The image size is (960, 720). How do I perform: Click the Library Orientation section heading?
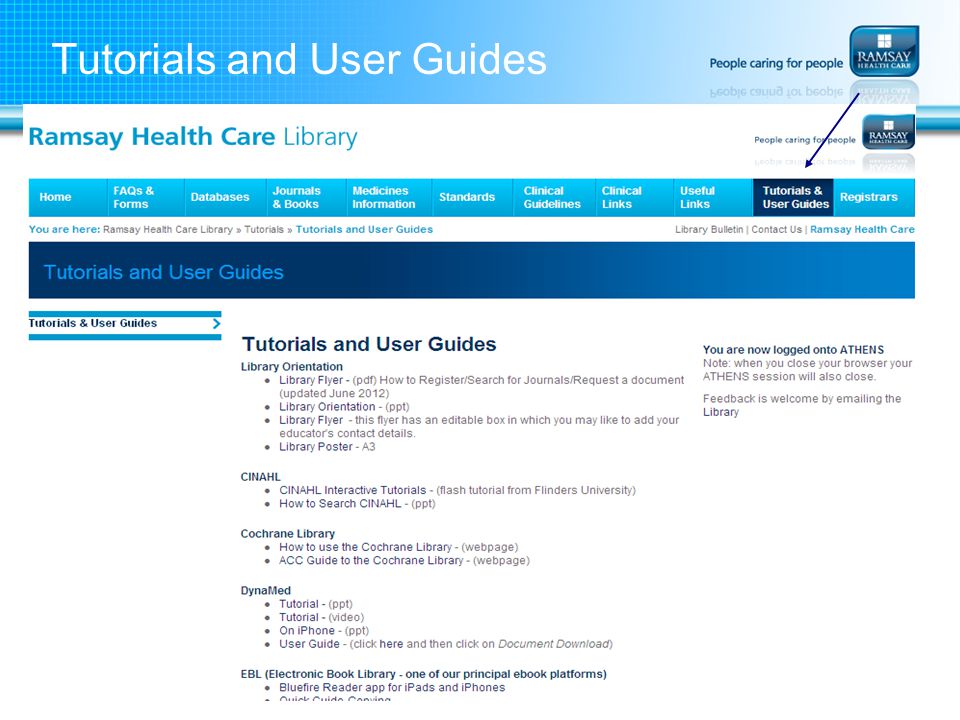pyautogui.click(x=291, y=367)
